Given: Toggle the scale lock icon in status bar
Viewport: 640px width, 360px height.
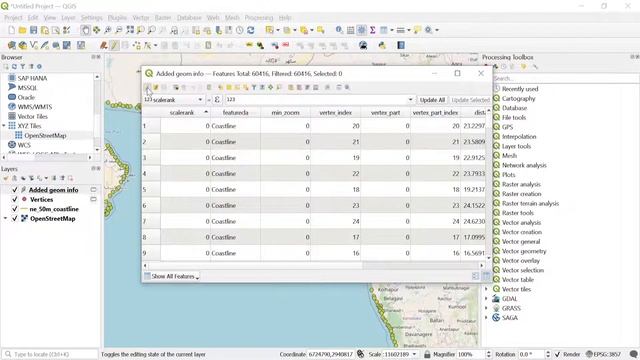Looking at the screenshot, I should pos(427,354).
